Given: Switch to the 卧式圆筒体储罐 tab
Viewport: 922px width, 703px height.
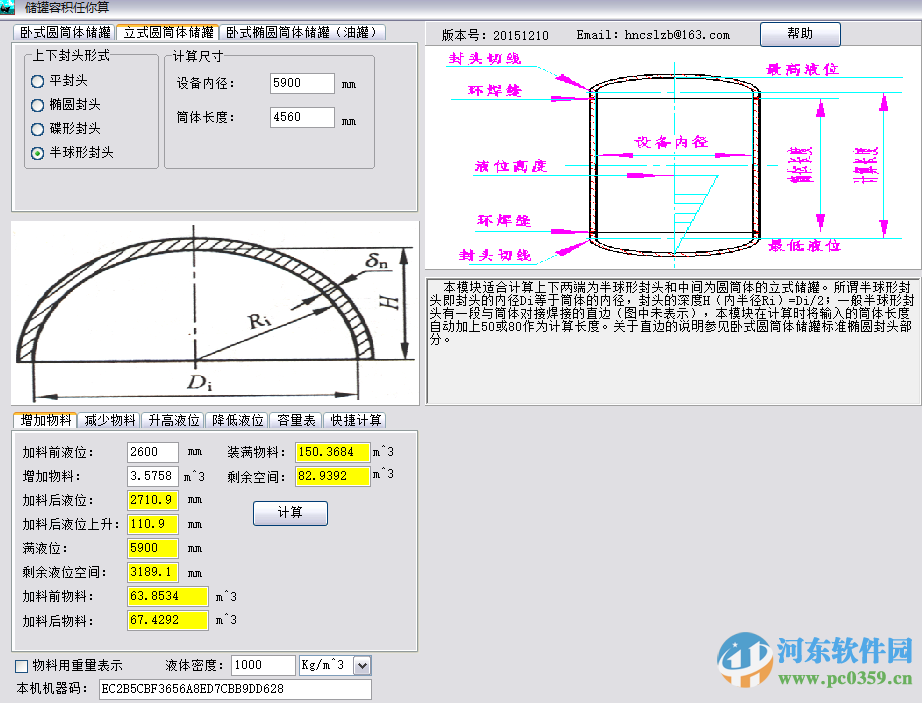Looking at the screenshot, I should point(65,31).
